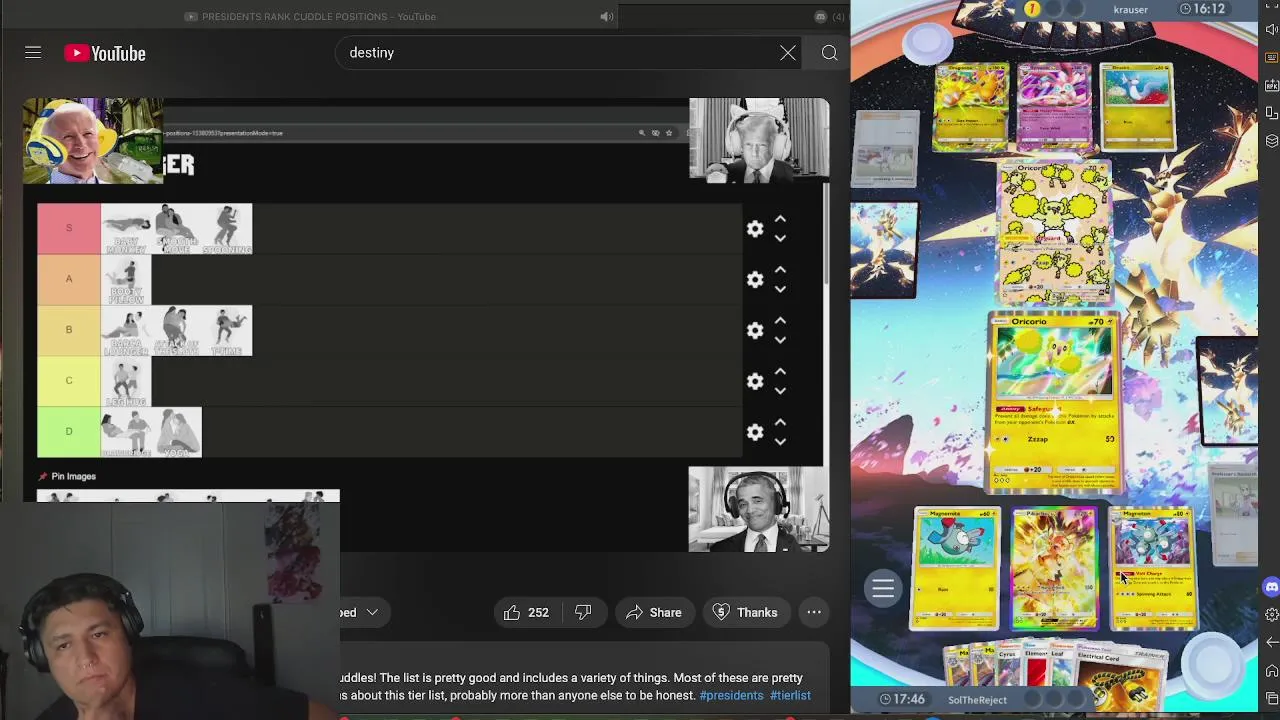Select the Presidents Rank Cuddle Positions tab

pos(310,16)
